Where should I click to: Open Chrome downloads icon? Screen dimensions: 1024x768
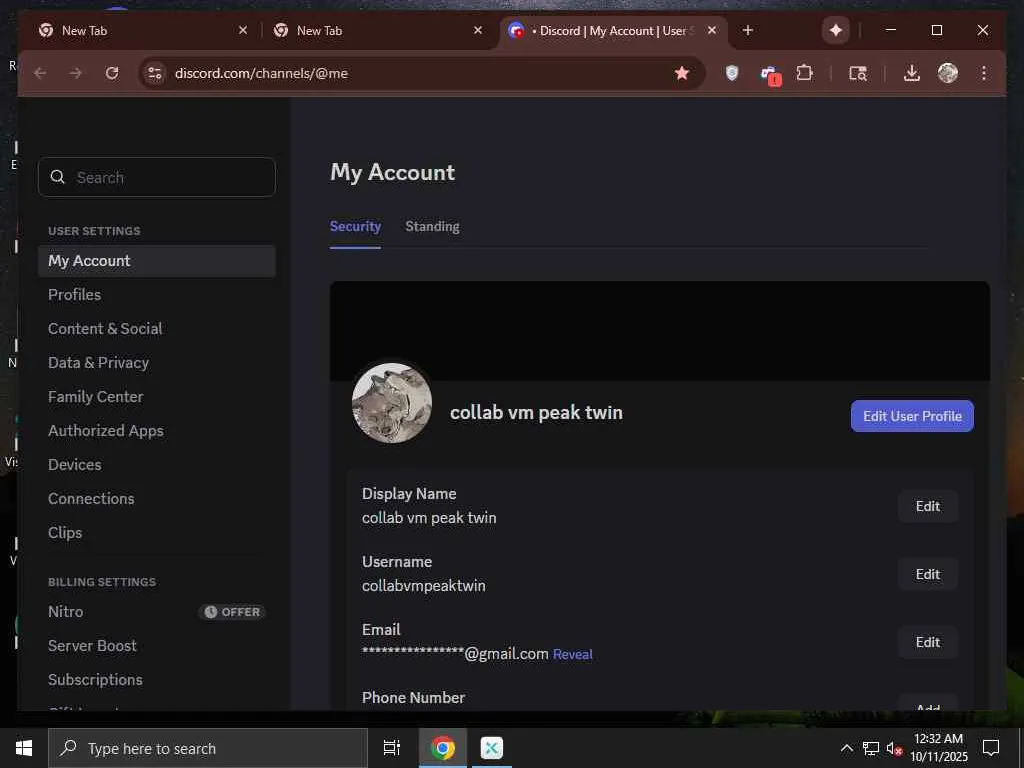(x=912, y=73)
